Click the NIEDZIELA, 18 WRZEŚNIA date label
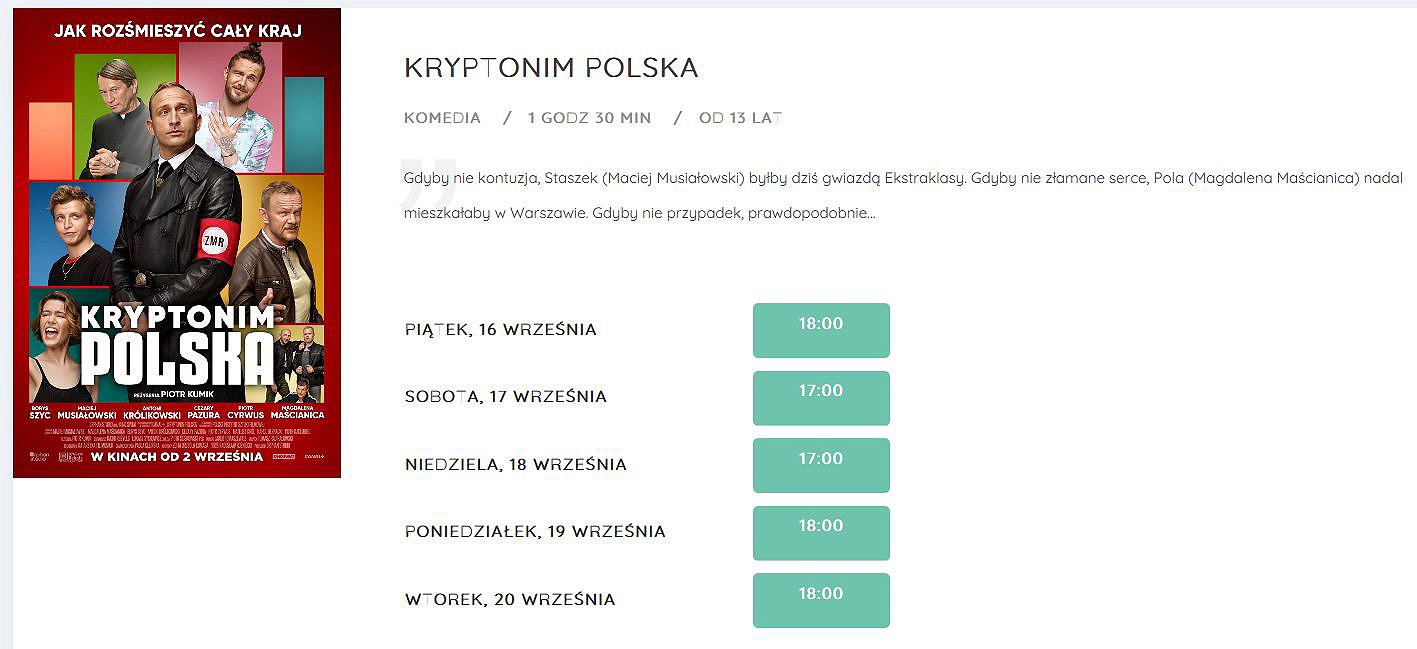 [516, 465]
